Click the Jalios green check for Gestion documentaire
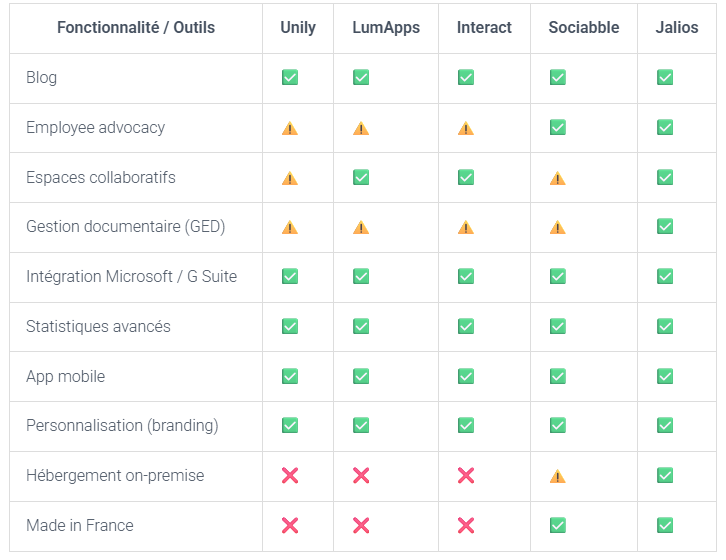Viewport: 726px width, 560px height. coord(665,227)
